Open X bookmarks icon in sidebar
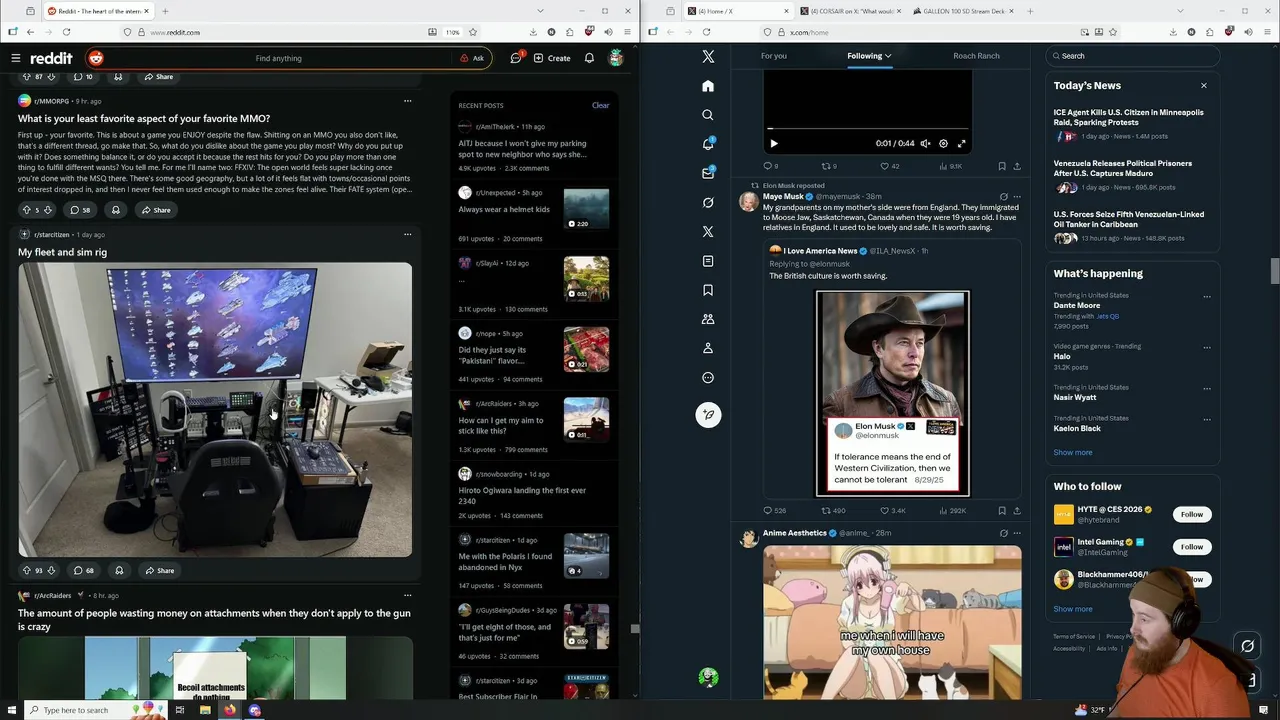1280x720 pixels. click(708, 290)
